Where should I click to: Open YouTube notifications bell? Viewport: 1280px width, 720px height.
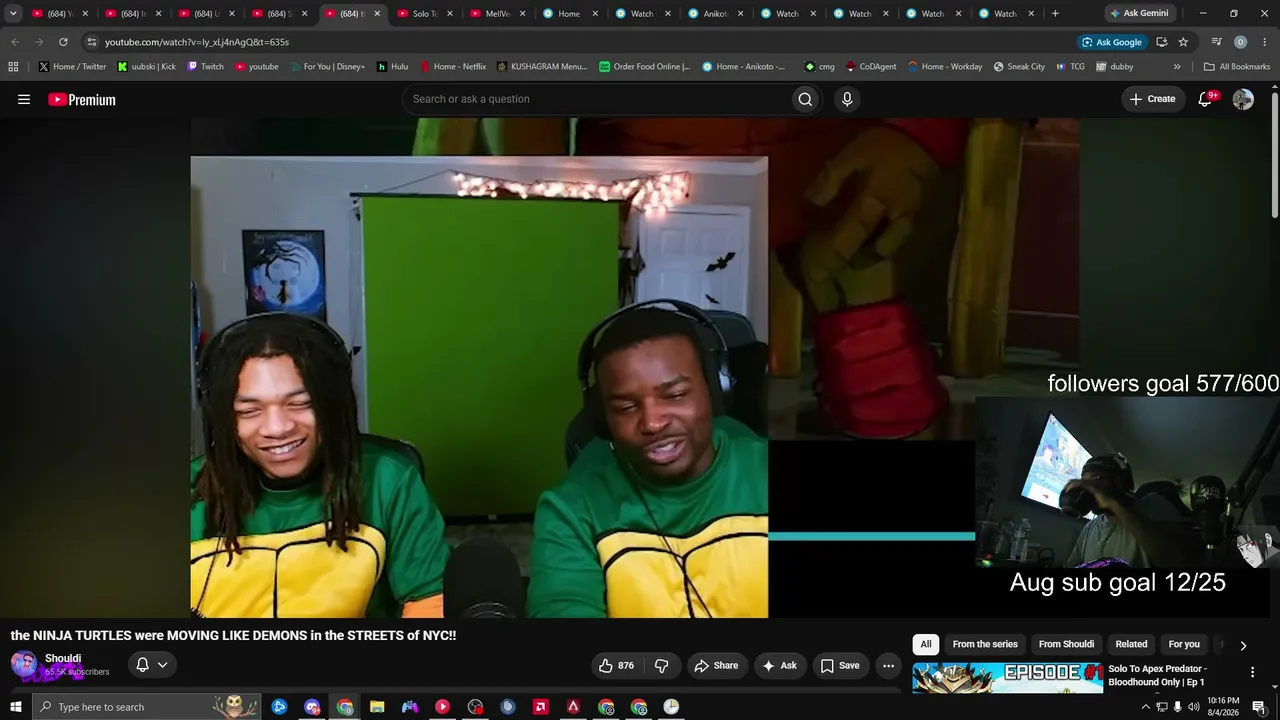(1206, 99)
